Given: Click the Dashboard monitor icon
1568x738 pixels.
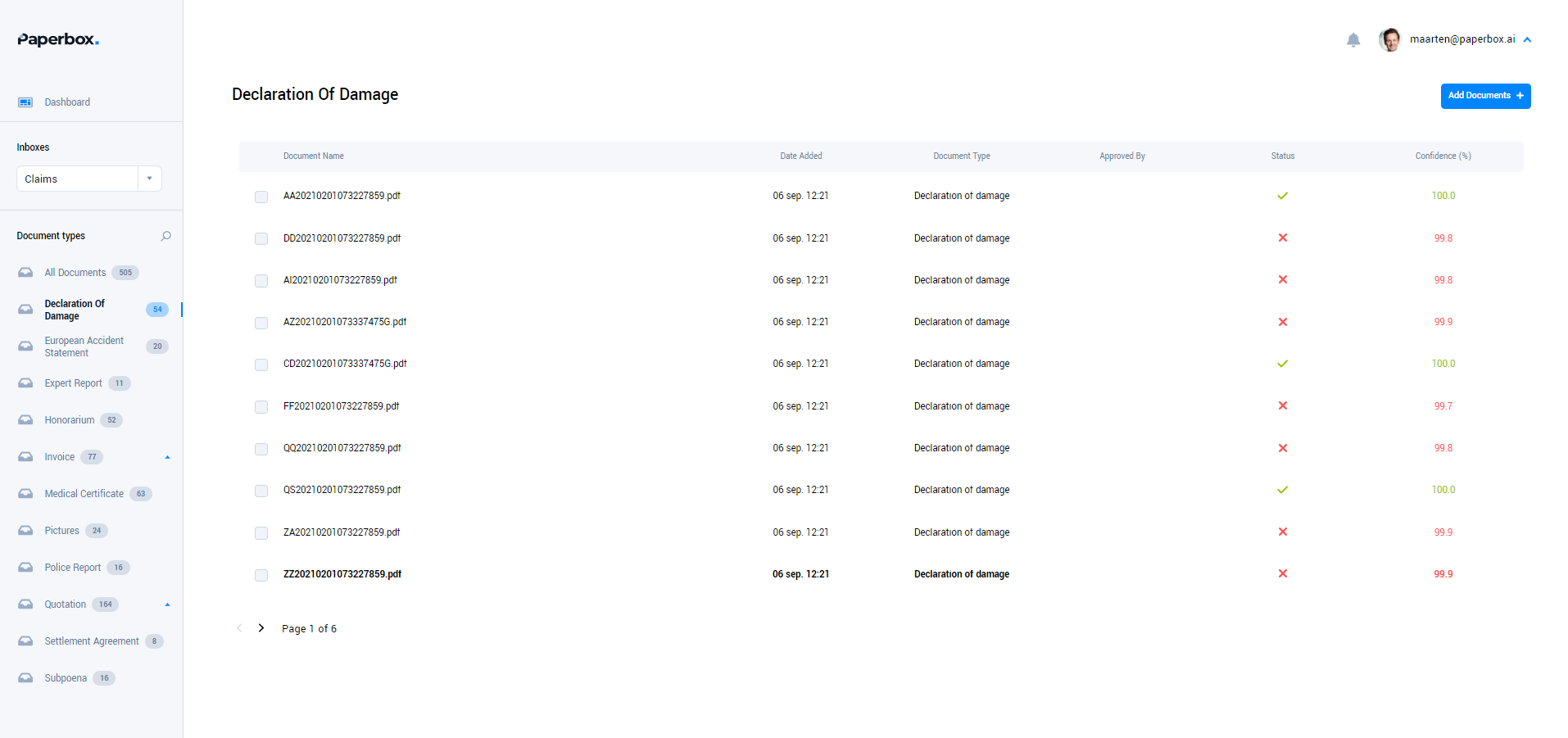Looking at the screenshot, I should click(25, 102).
